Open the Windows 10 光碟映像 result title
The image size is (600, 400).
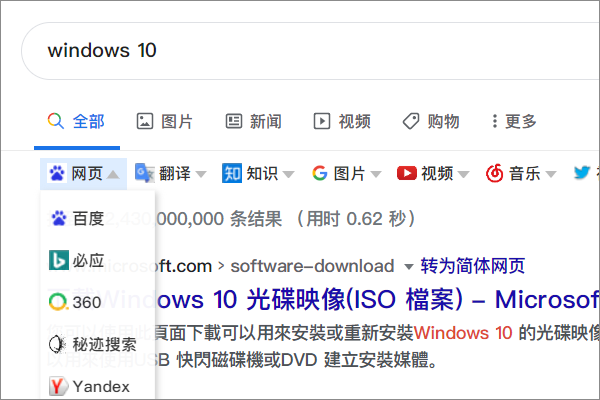click(x=379, y=299)
